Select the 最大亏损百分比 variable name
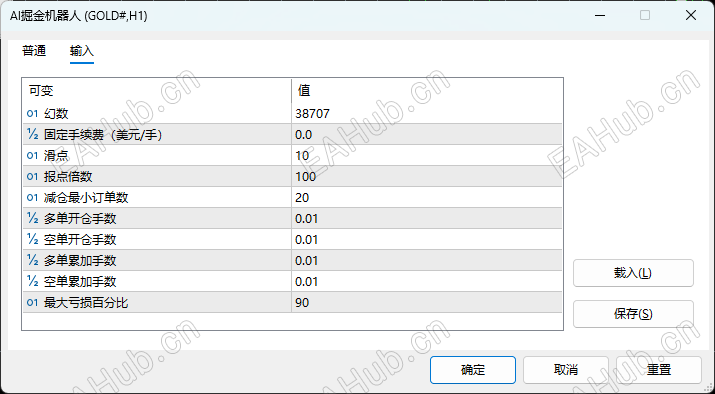The width and height of the screenshot is (715, 394). pos(86,302)
